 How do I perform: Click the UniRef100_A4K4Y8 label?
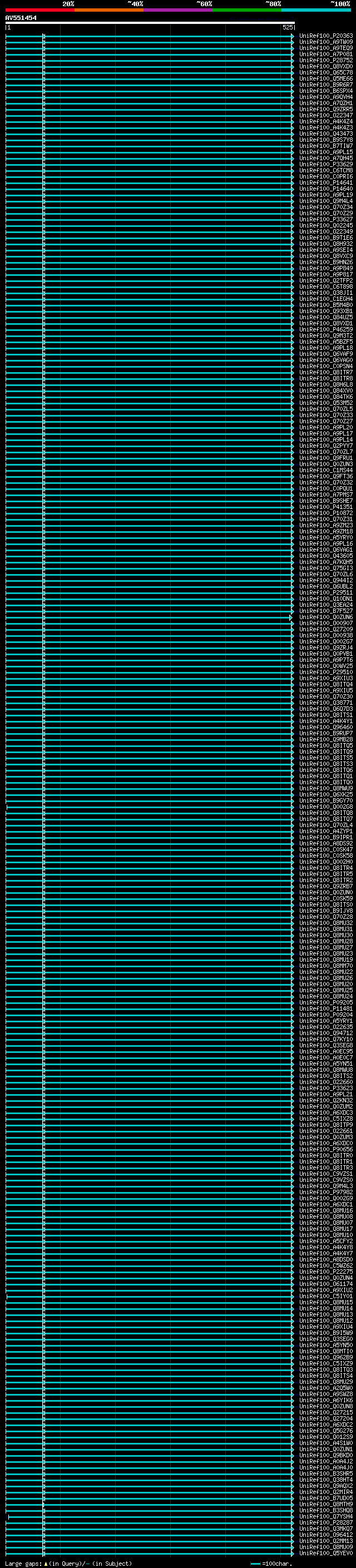point(325,1247)
